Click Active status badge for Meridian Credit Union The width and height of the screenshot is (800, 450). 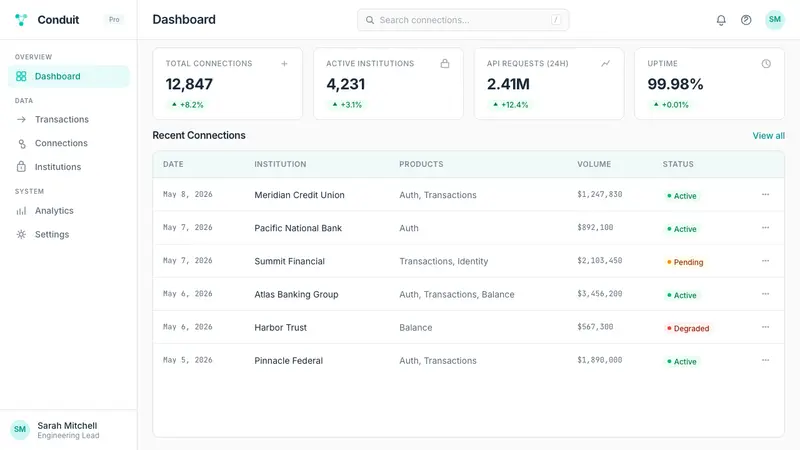682,196
